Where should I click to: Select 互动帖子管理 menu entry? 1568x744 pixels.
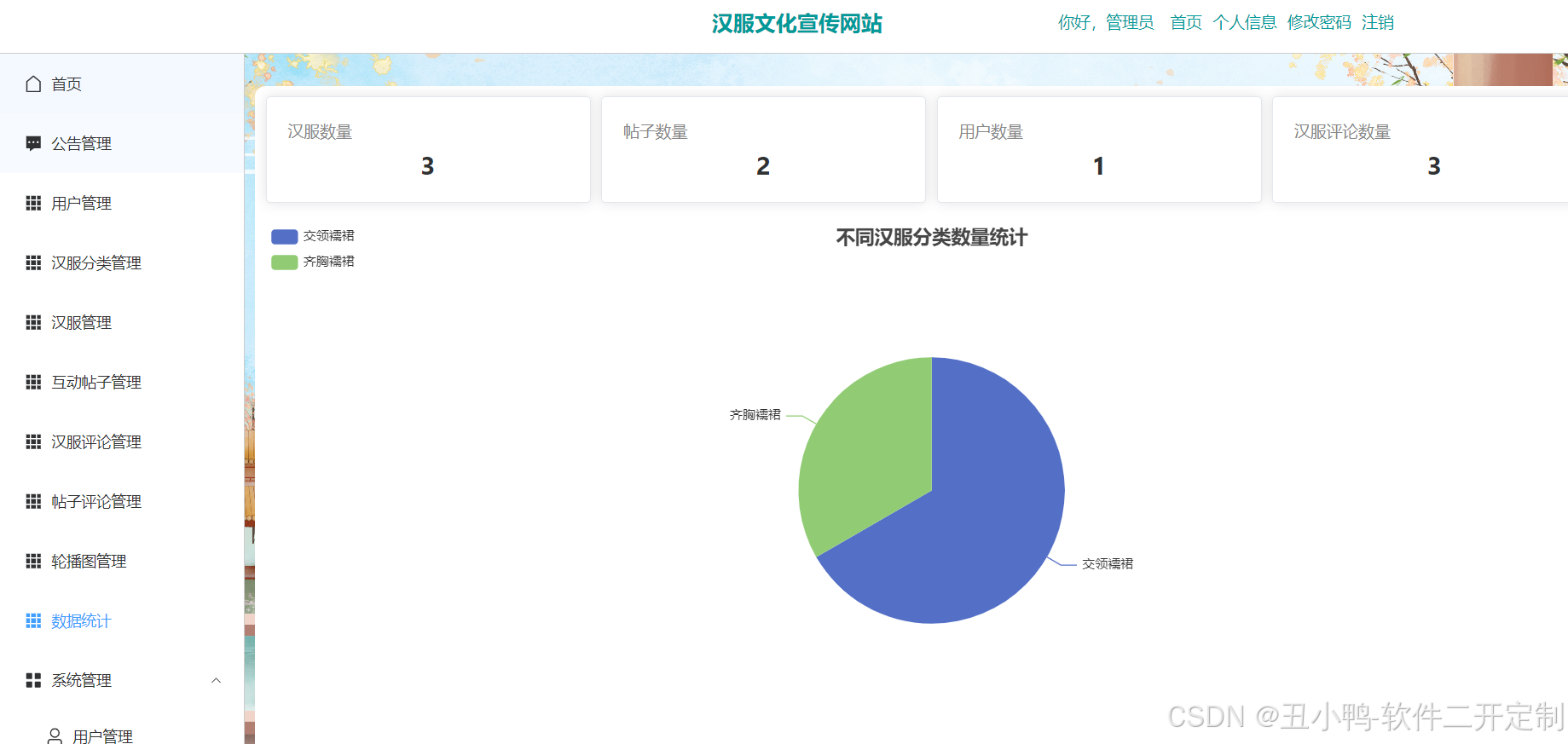[122, 382]
